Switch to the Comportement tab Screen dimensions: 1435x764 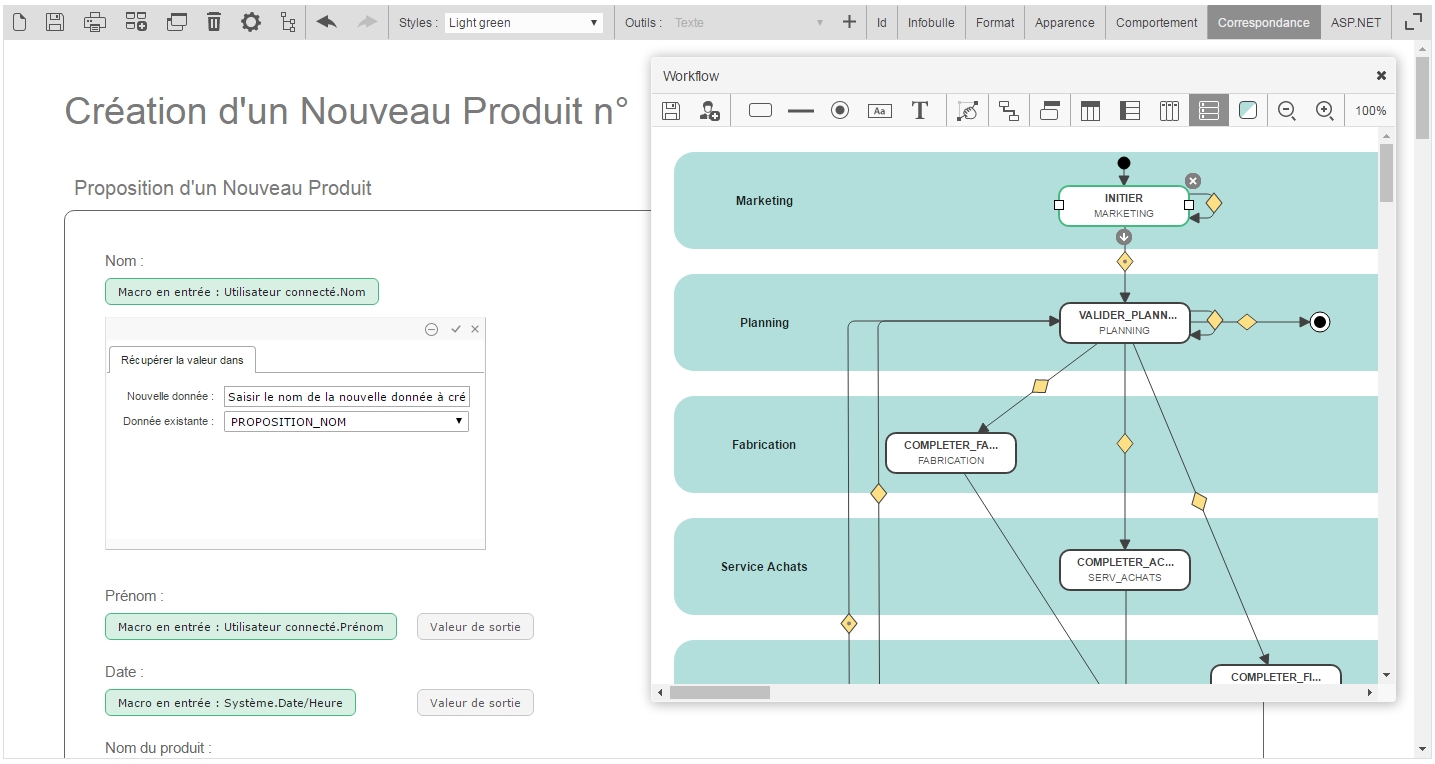pyautogui.click(x=1156, y=22)
